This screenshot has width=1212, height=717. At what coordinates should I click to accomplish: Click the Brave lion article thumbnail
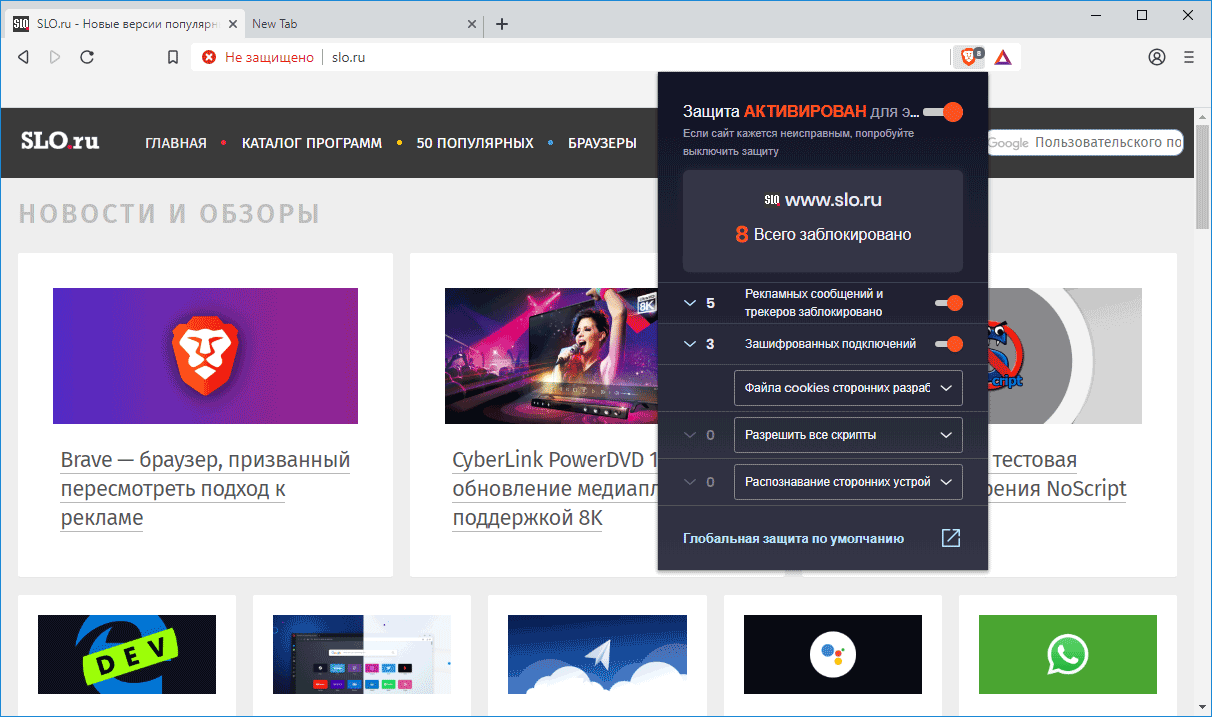[x=205, y=356]
